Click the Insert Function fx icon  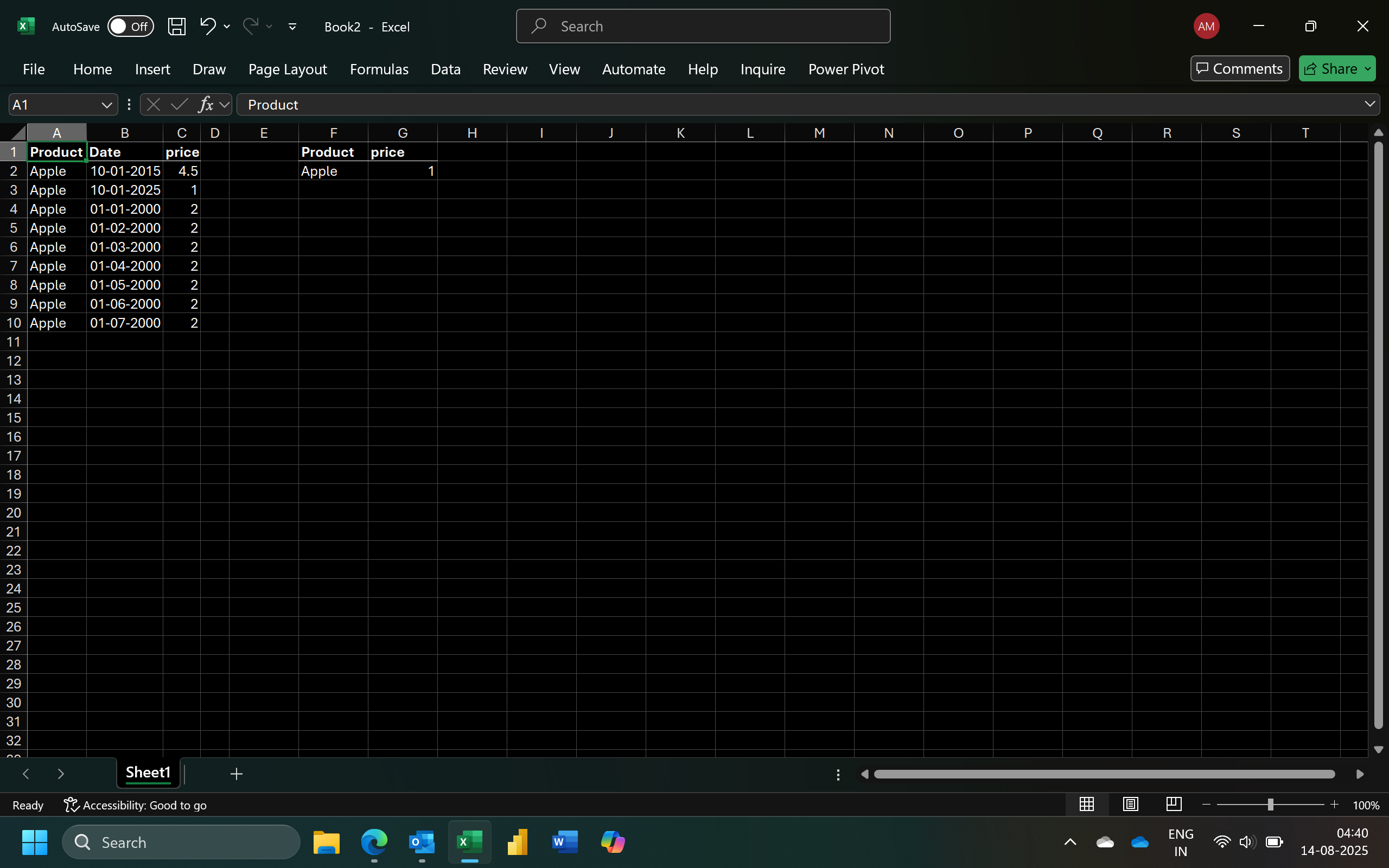click(206, 105)
